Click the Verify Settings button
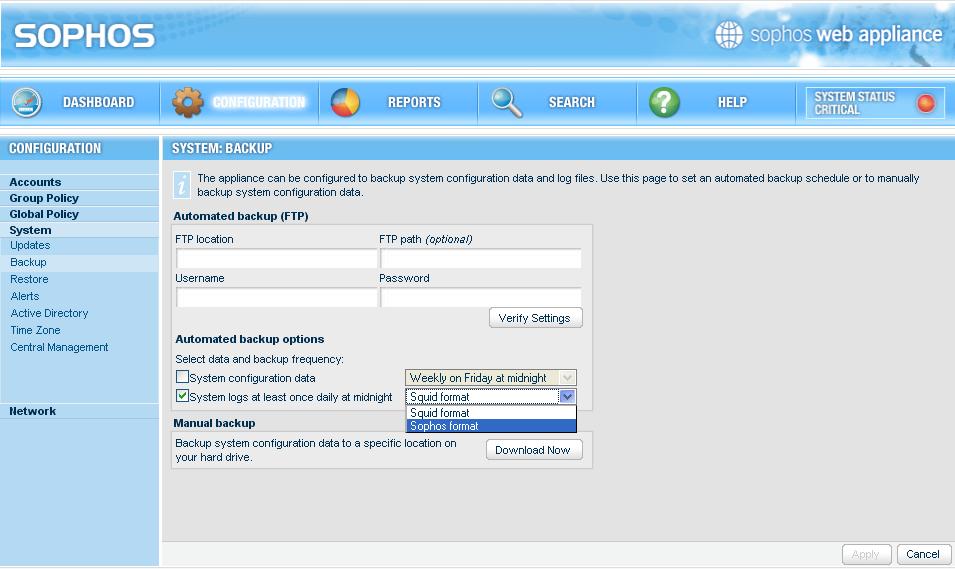955x569 pixels. [x=535, y=318]
